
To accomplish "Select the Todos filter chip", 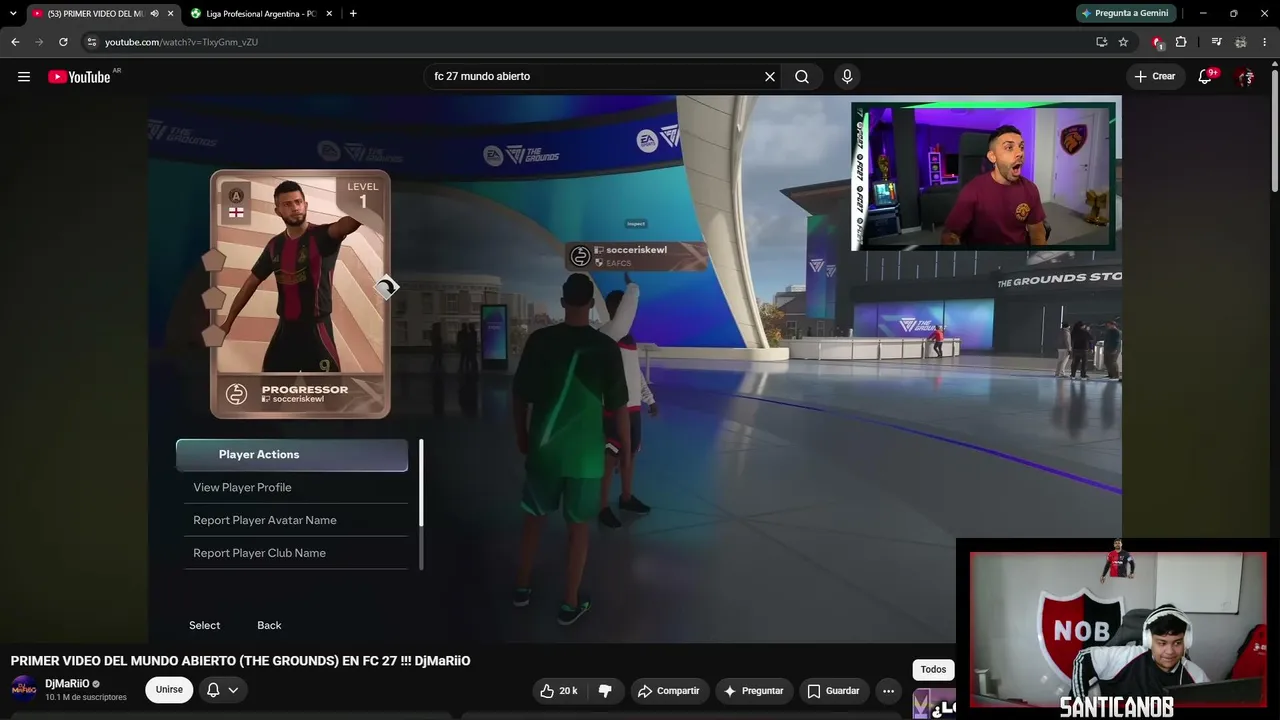I will point(933,670).
